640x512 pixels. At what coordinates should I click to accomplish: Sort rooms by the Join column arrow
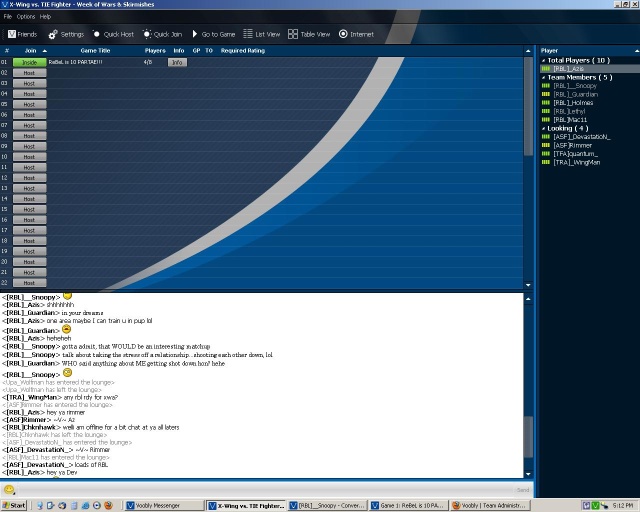pos(44,51)
